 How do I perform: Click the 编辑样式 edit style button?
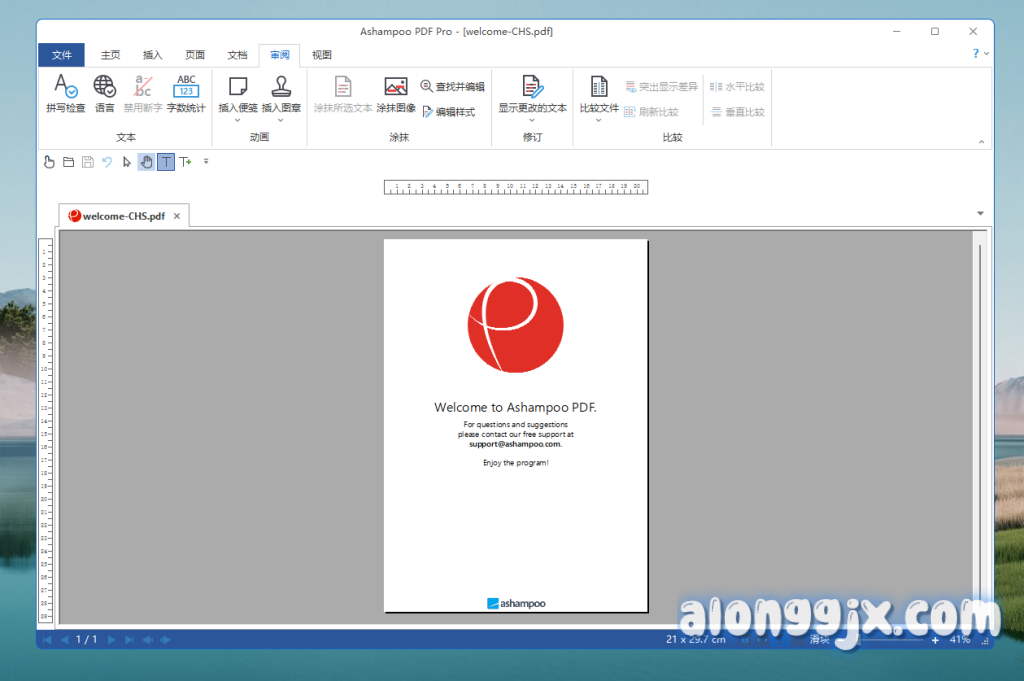pos(448,112)
